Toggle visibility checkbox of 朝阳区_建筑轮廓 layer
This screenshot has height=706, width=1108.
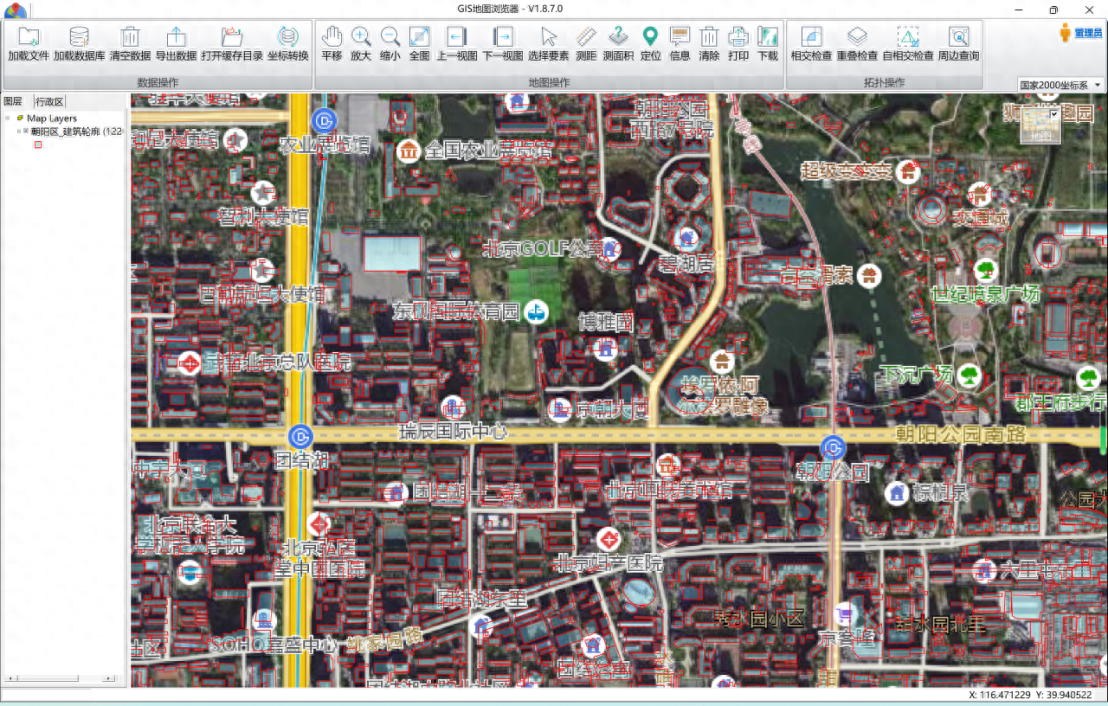tap(26, 131)
